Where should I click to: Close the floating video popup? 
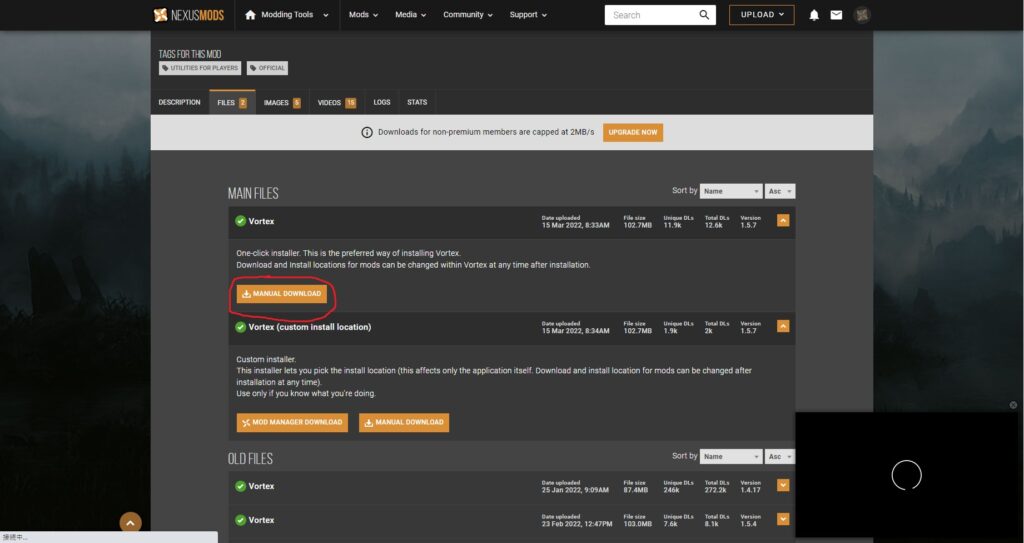coord(1013,405)
